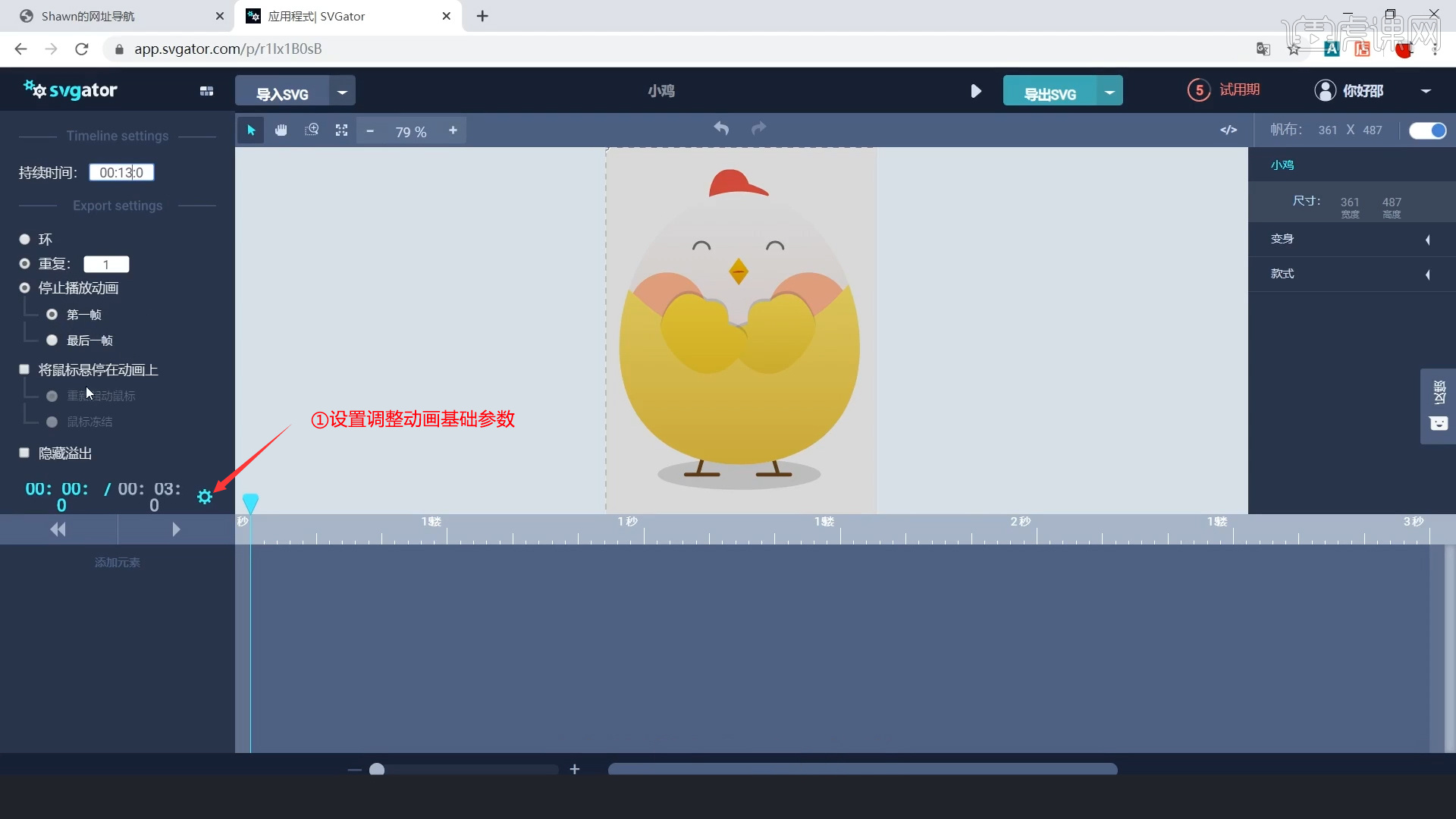The width and height of the screenshot is (1456, 819).
Task: Expand the 变身 panel
Action: point(1429,240)
